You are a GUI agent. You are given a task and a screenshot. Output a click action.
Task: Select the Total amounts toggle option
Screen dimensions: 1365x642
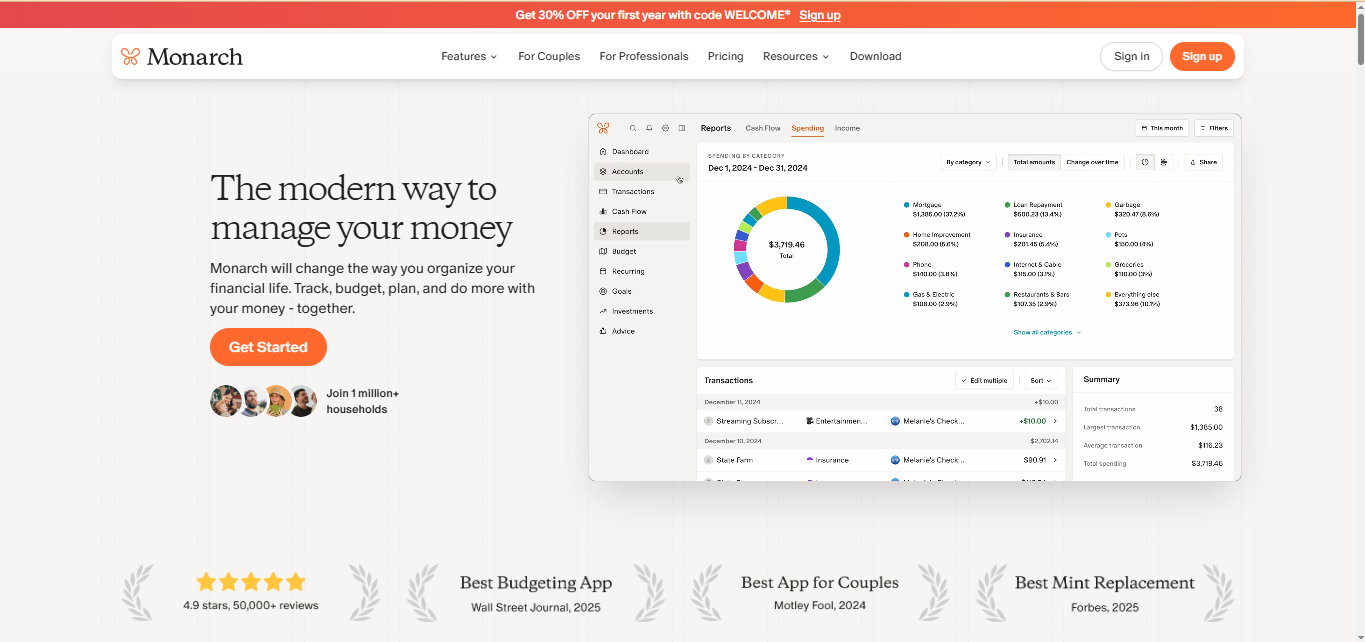(1034, 162)
